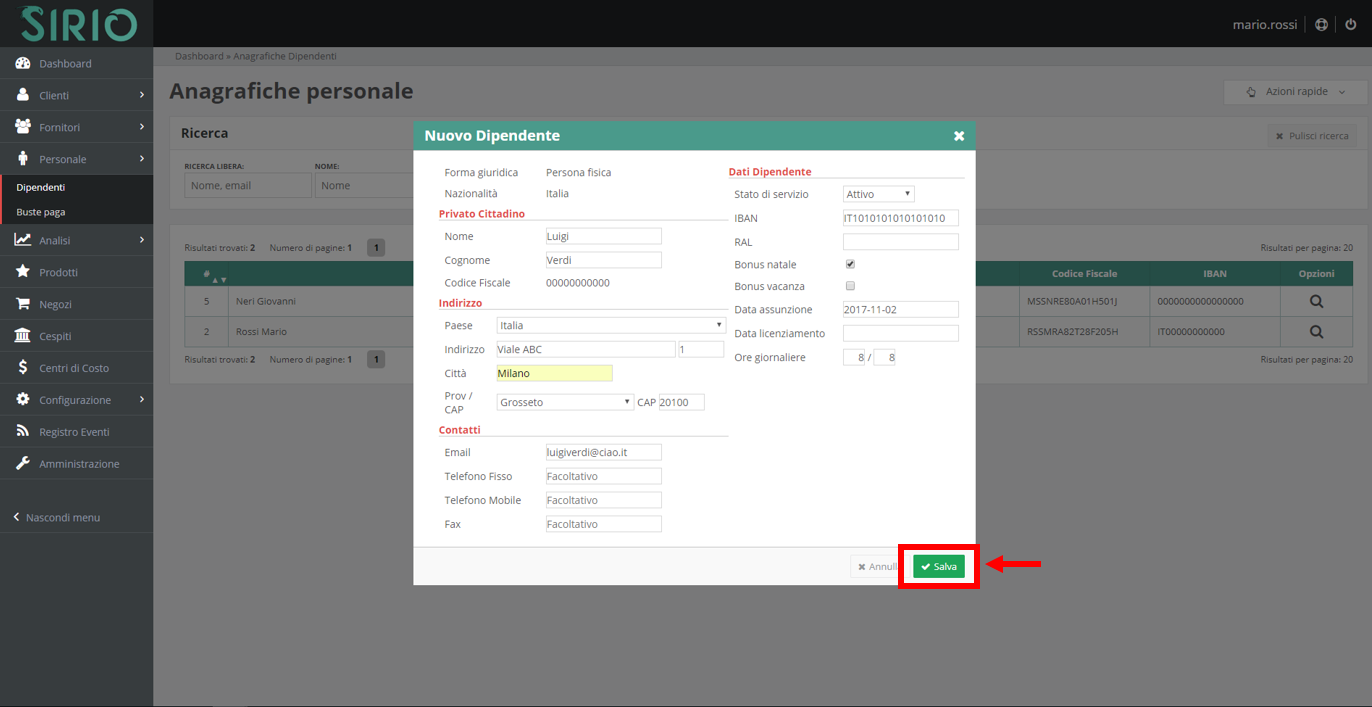Click the Negozi shopping cart icon
Screen dimensions: 1372x707
tap(22, 304)
